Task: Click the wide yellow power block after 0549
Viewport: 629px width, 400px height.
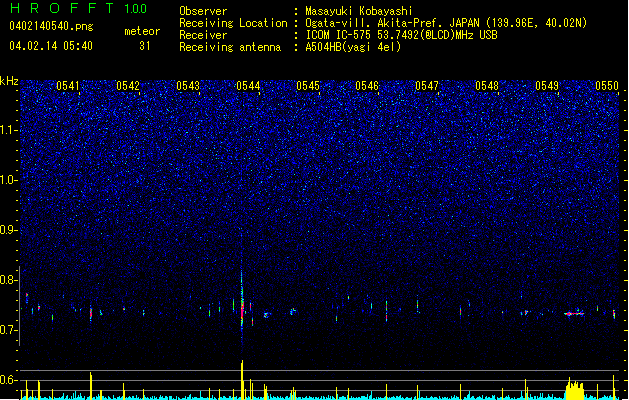Action: click(574, 388)
